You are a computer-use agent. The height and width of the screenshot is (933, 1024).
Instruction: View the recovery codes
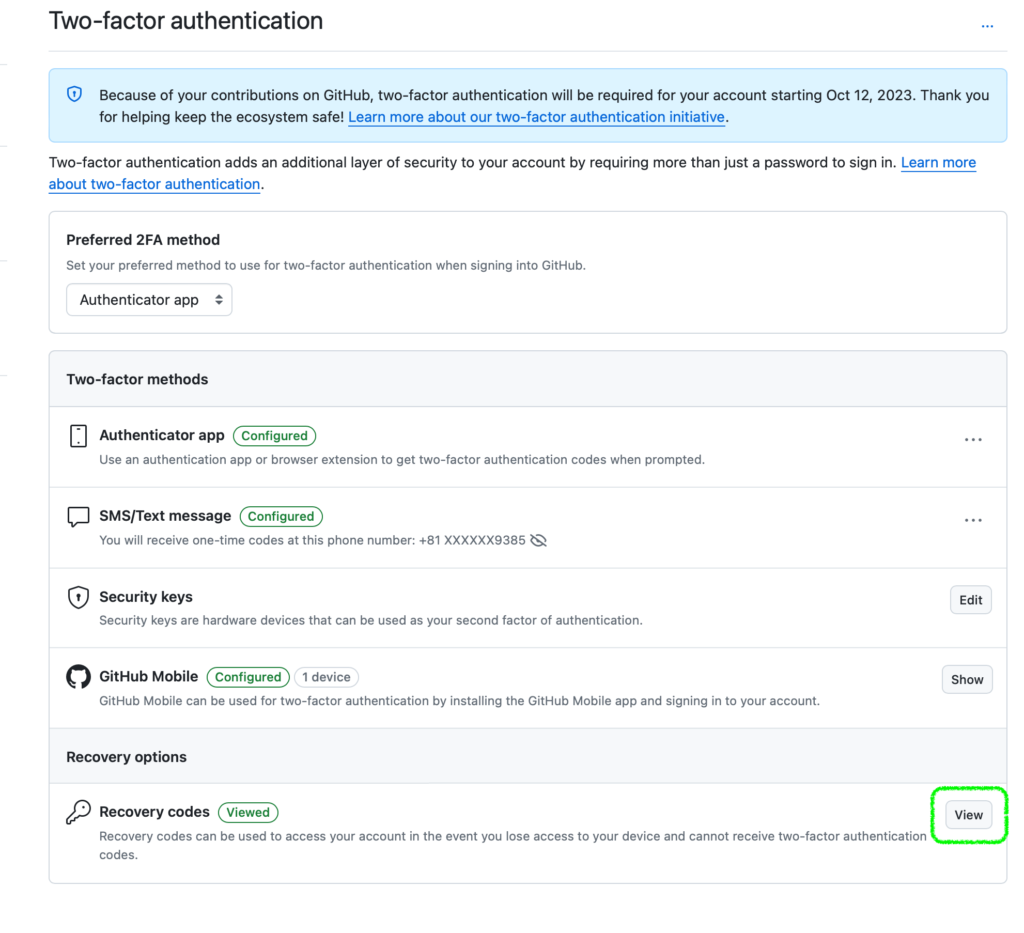pyautogui.click(x=968, y=815)
